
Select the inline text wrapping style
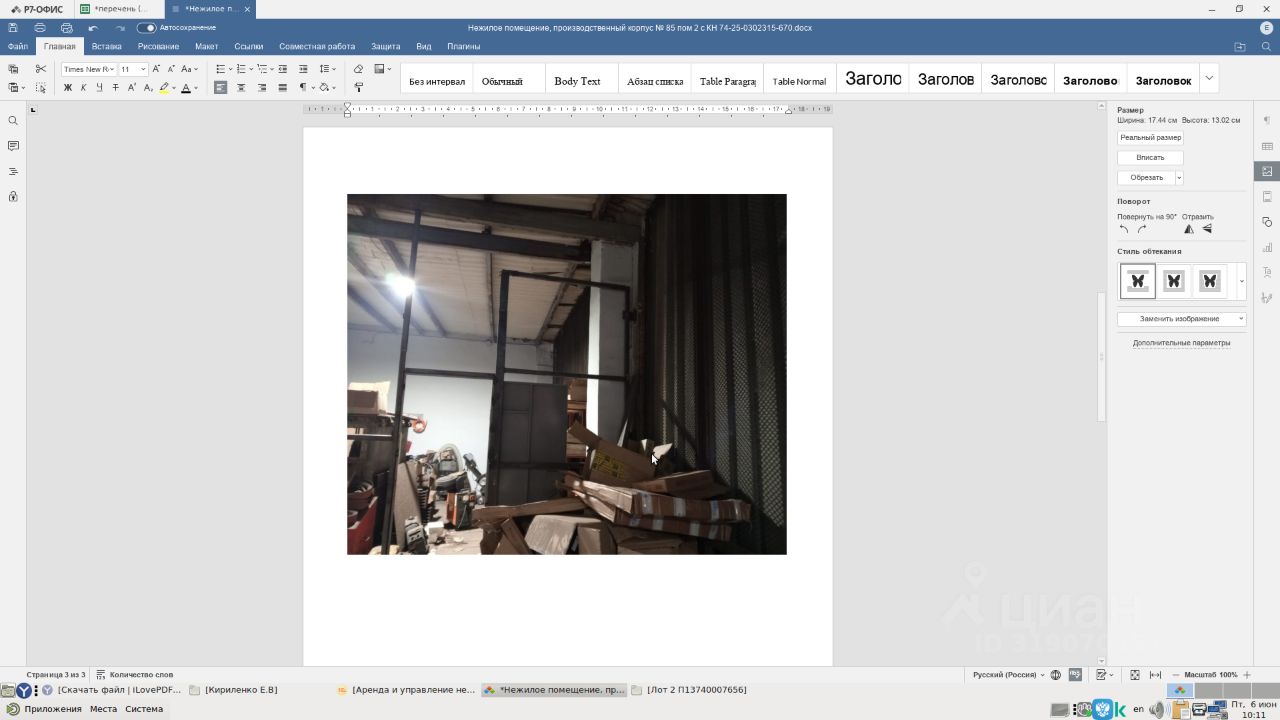click(1137, 281)
